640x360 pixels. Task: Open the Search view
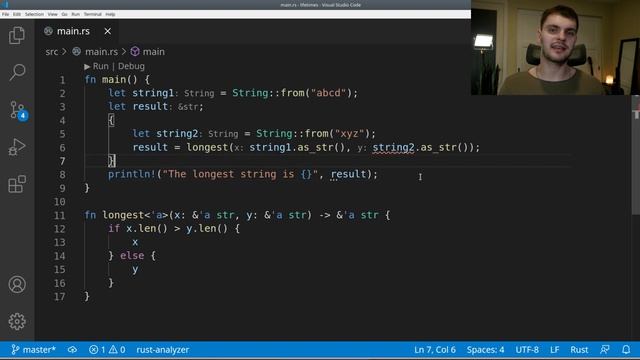coord(17,72)
